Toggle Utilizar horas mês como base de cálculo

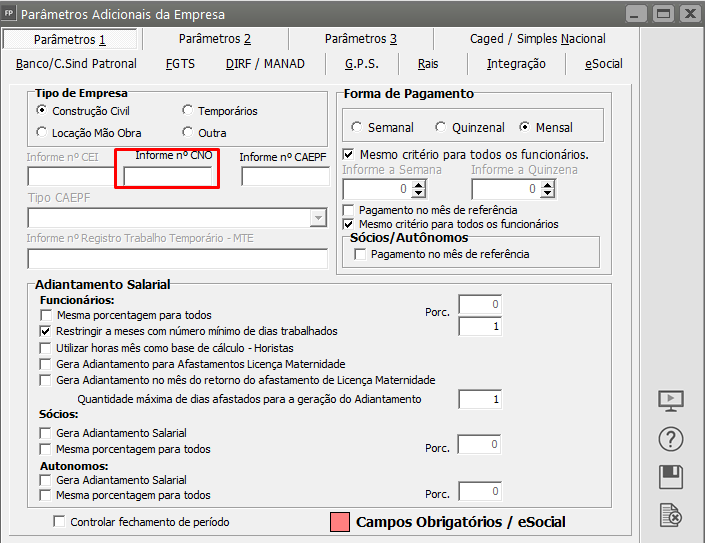(x=45, y=348)
